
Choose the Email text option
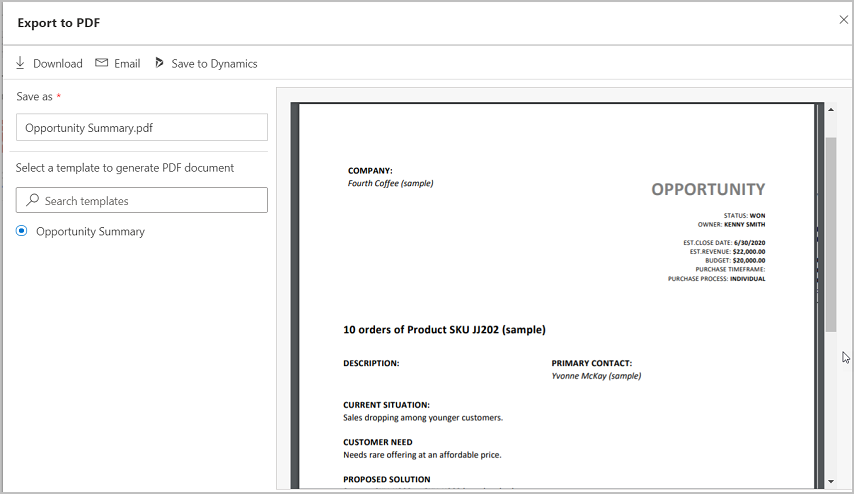(x=127, y=63)
